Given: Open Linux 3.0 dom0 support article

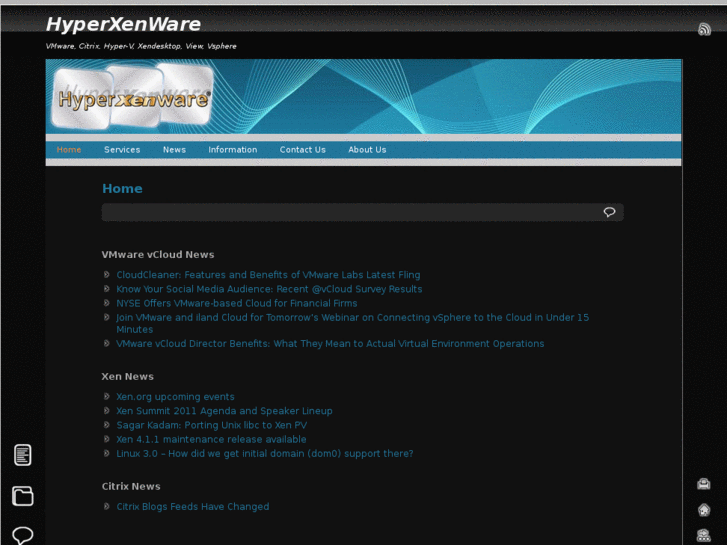Looking at the screenshot, I should tap(265, 454).
